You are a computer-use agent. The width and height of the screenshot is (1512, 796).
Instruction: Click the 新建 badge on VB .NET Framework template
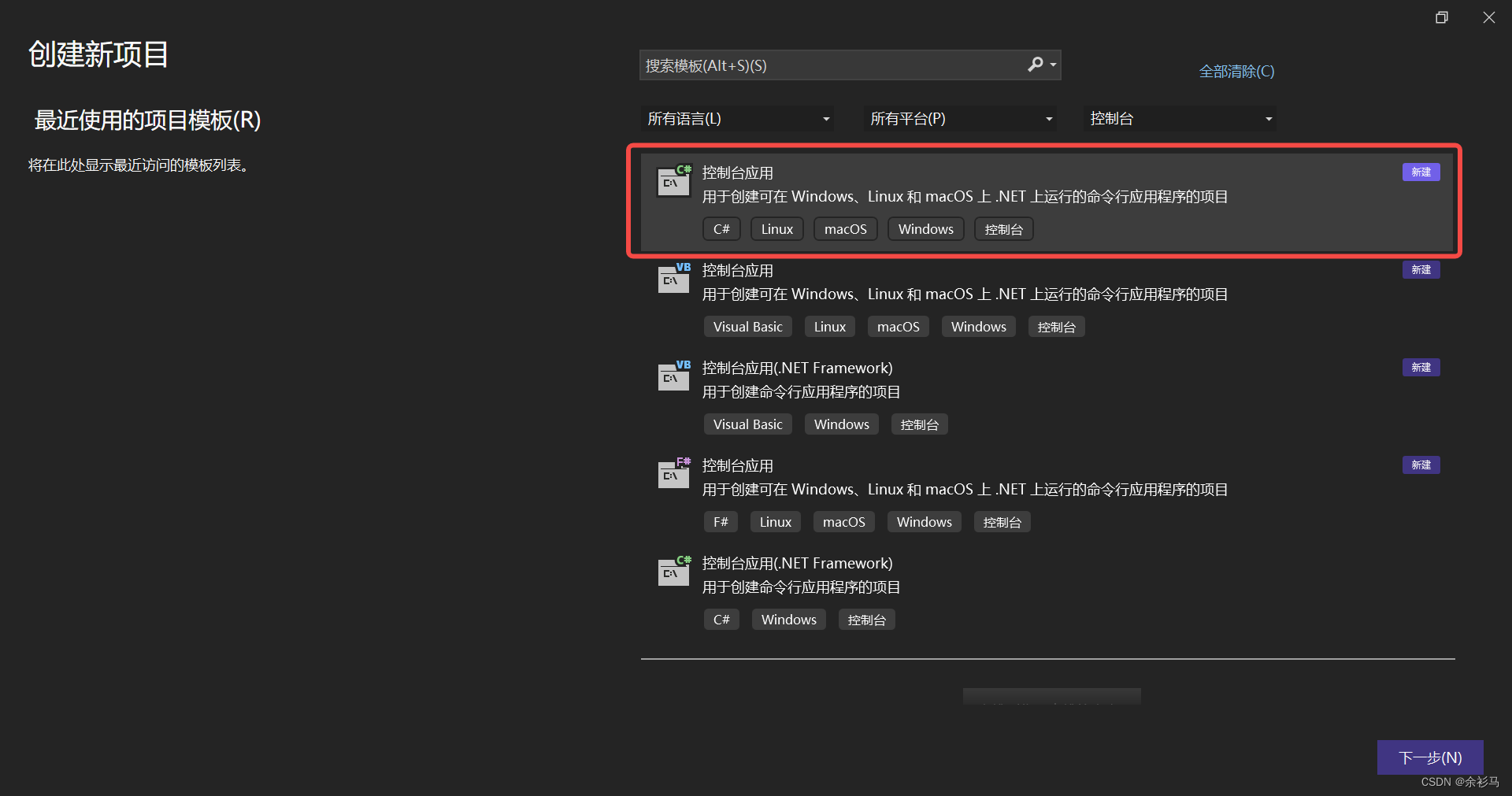(1421, 368)
